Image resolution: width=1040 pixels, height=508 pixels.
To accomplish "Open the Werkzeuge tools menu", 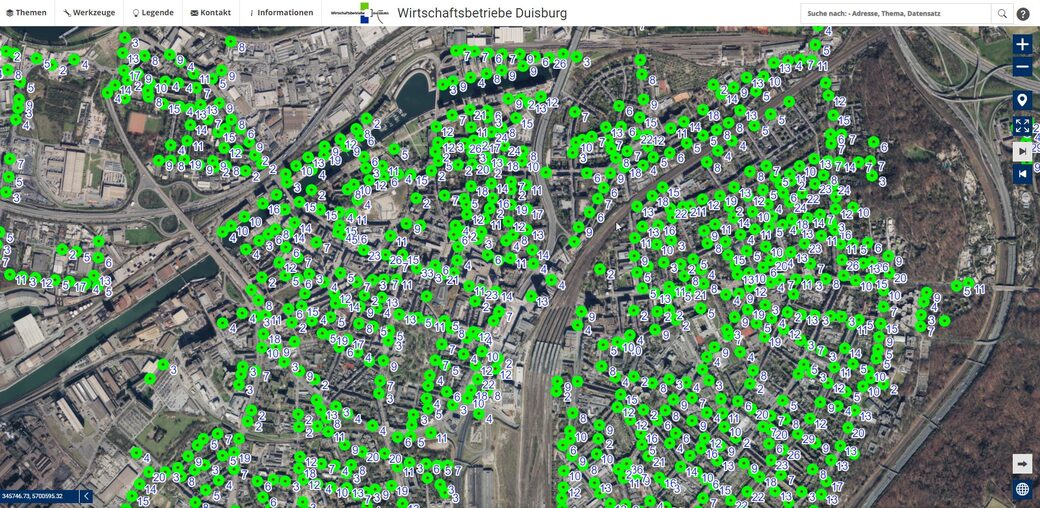I will tap(88, 13).
